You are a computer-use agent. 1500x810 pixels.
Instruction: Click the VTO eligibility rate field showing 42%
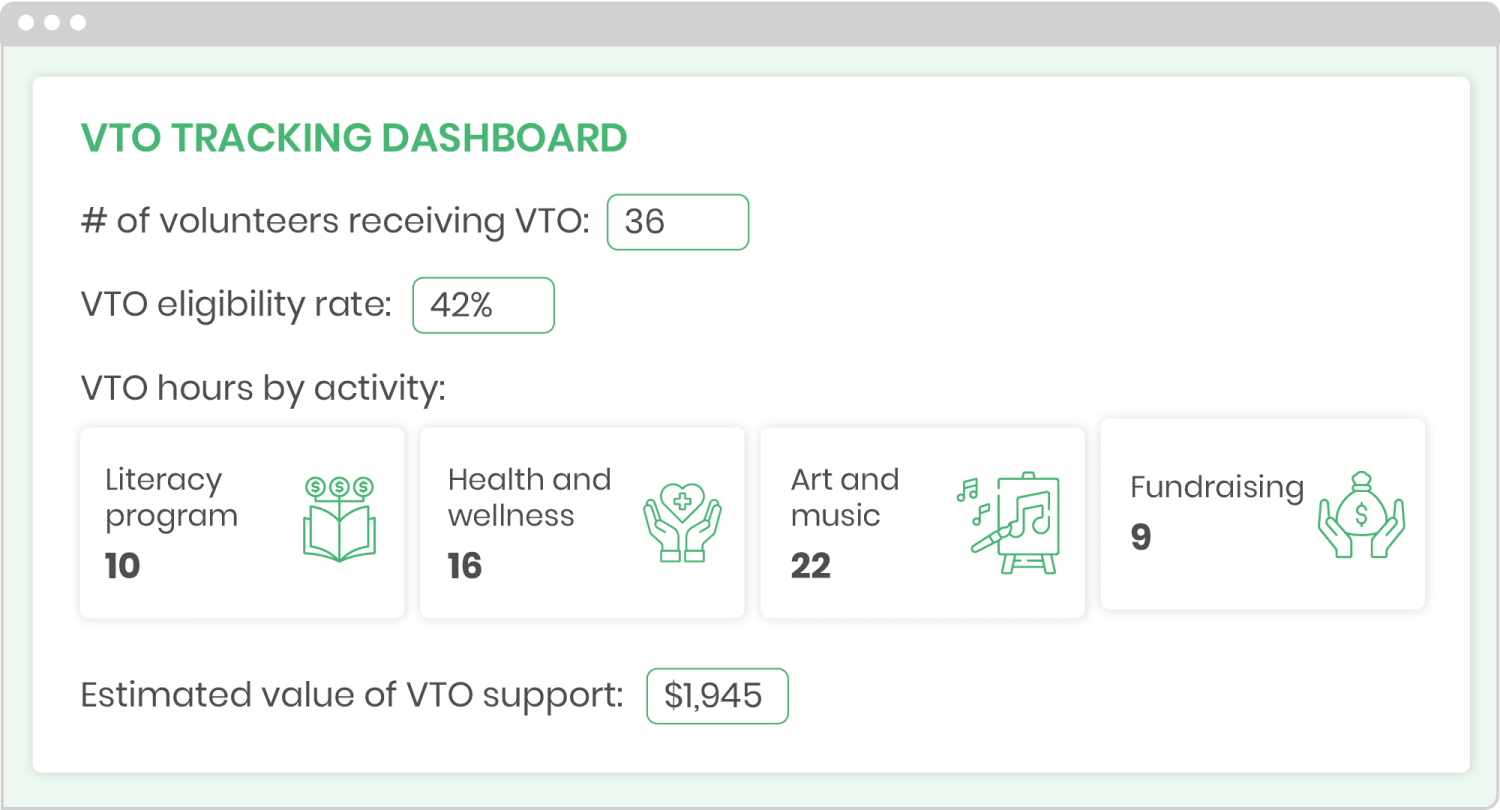(x=483, y=305)
